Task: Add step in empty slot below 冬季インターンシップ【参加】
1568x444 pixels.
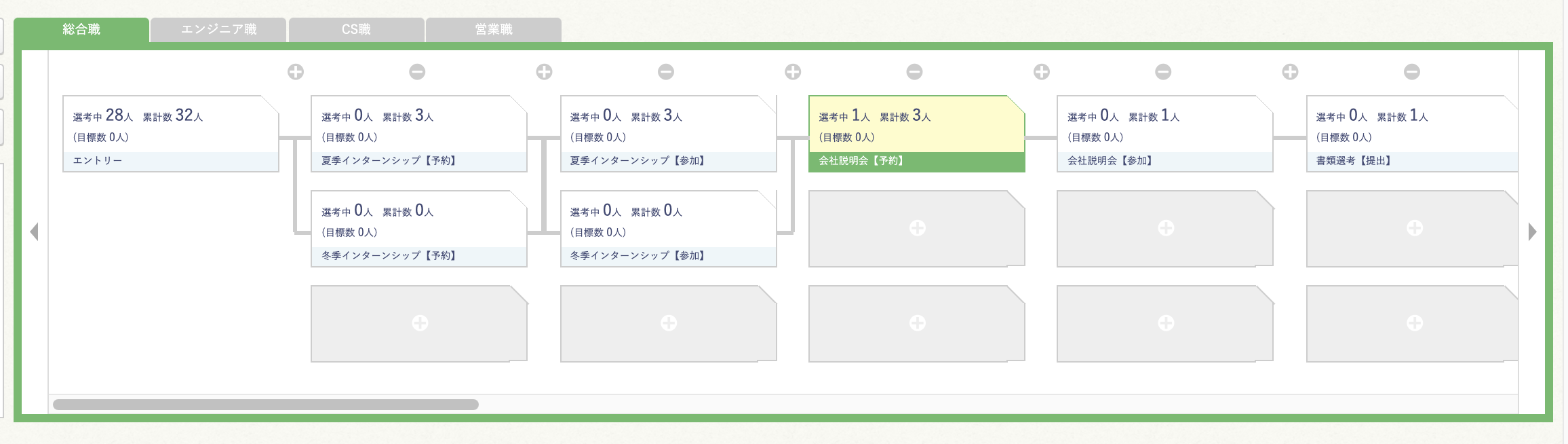Action: 669,323
